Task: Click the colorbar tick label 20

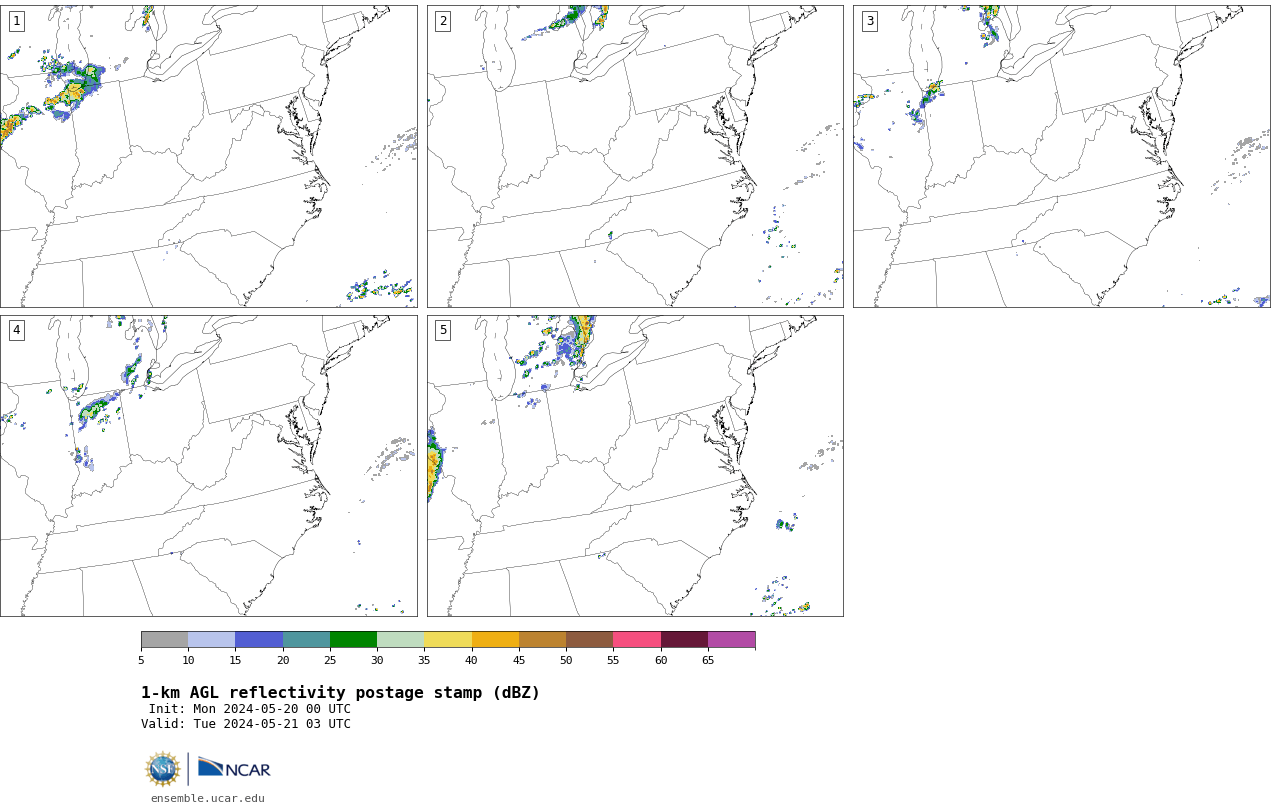Action: (283, 660)
